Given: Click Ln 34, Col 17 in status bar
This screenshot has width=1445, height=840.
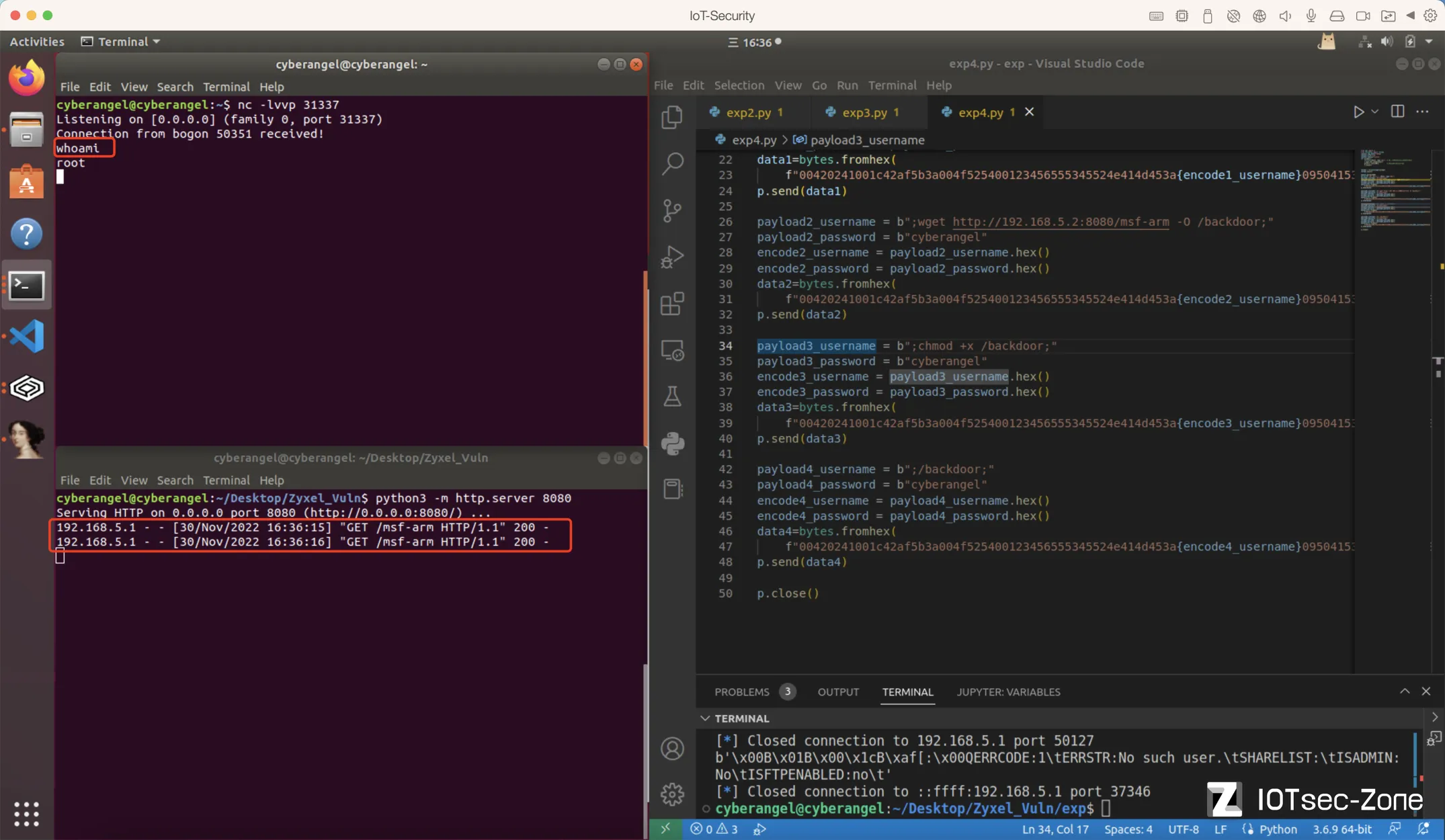Looking at the screenshot, I should click(x=1055, y=829).
